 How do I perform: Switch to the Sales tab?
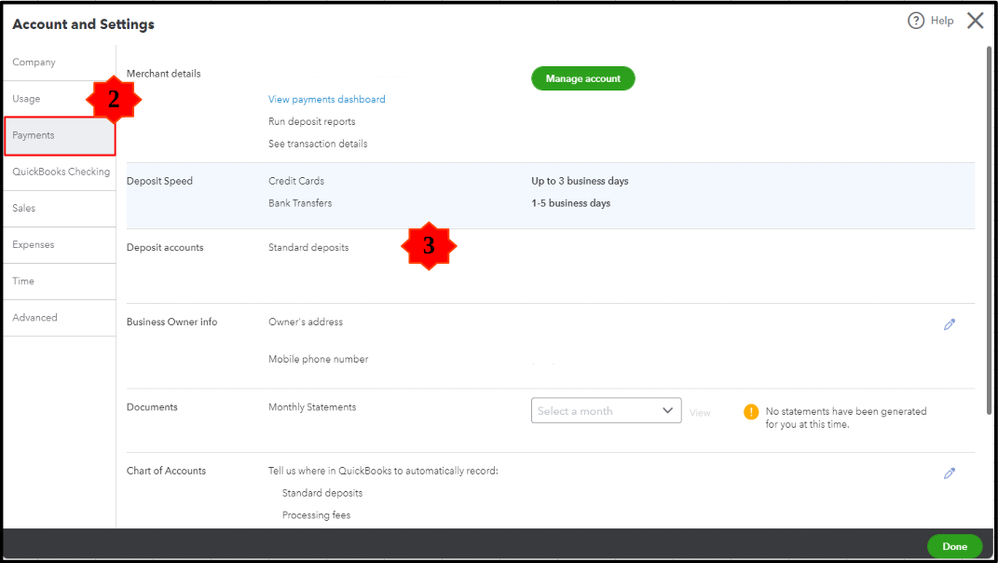[x=60, y=208]
